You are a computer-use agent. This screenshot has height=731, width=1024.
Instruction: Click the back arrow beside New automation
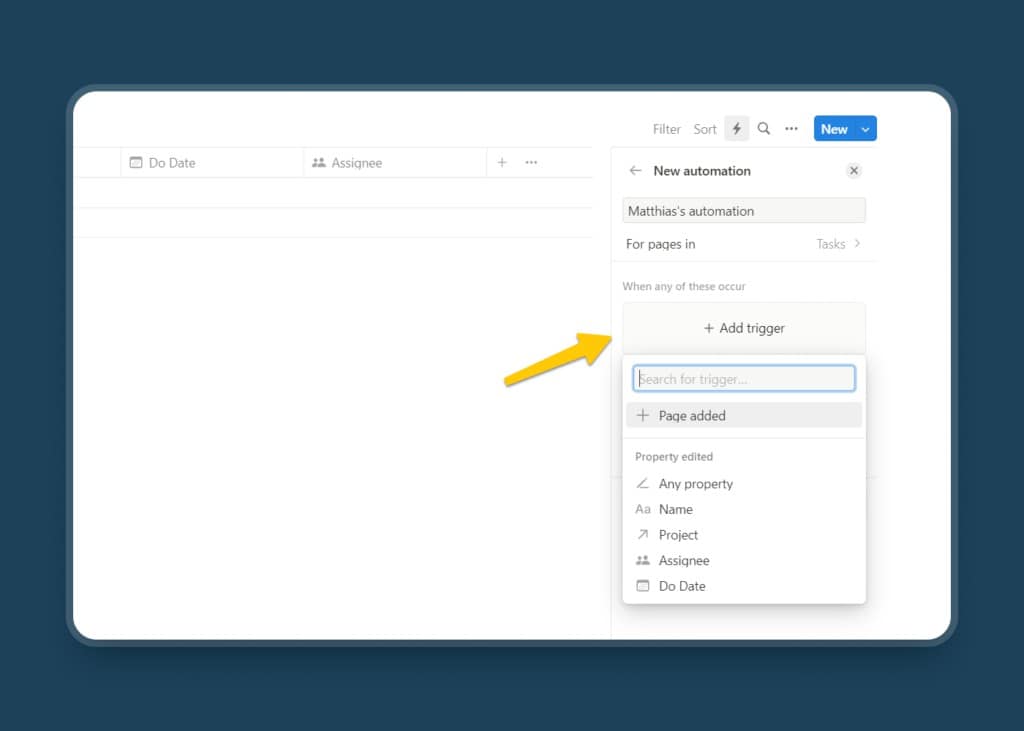(635, 171)
